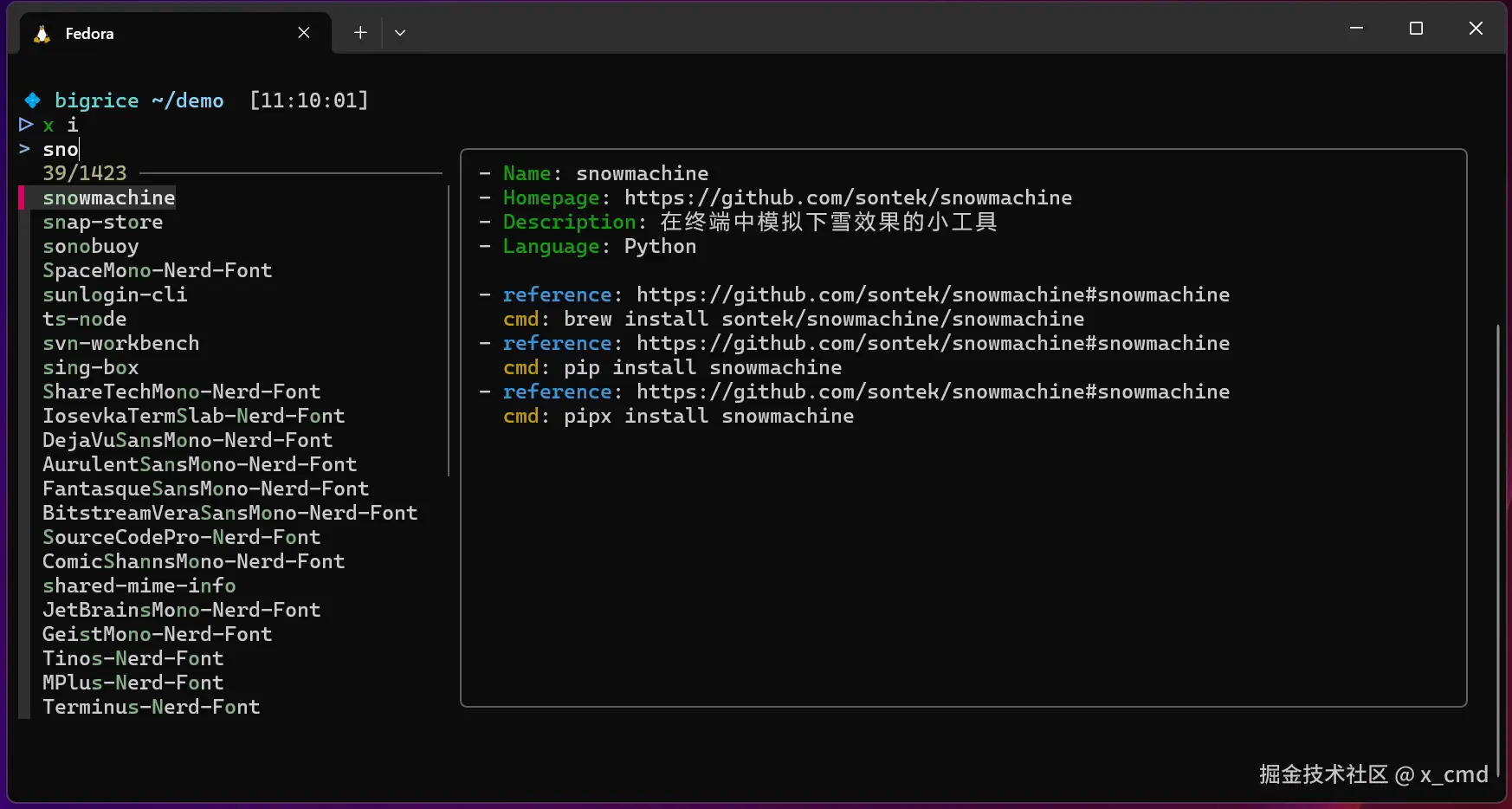Click the package list scrollbar
Viewport: 1512px width, 809px height.
point(449,331)
